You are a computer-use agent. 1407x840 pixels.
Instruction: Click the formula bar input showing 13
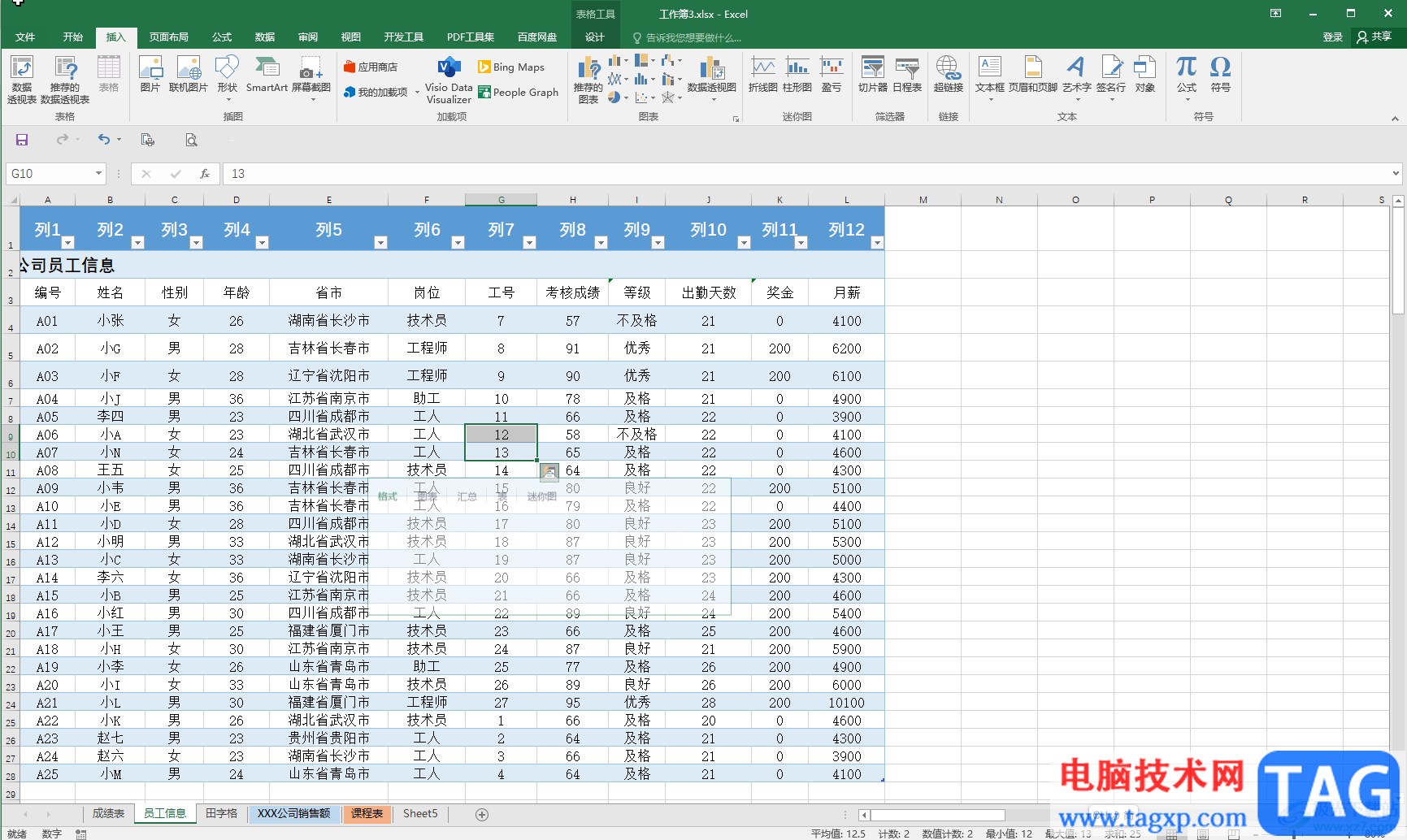(805, 173)
